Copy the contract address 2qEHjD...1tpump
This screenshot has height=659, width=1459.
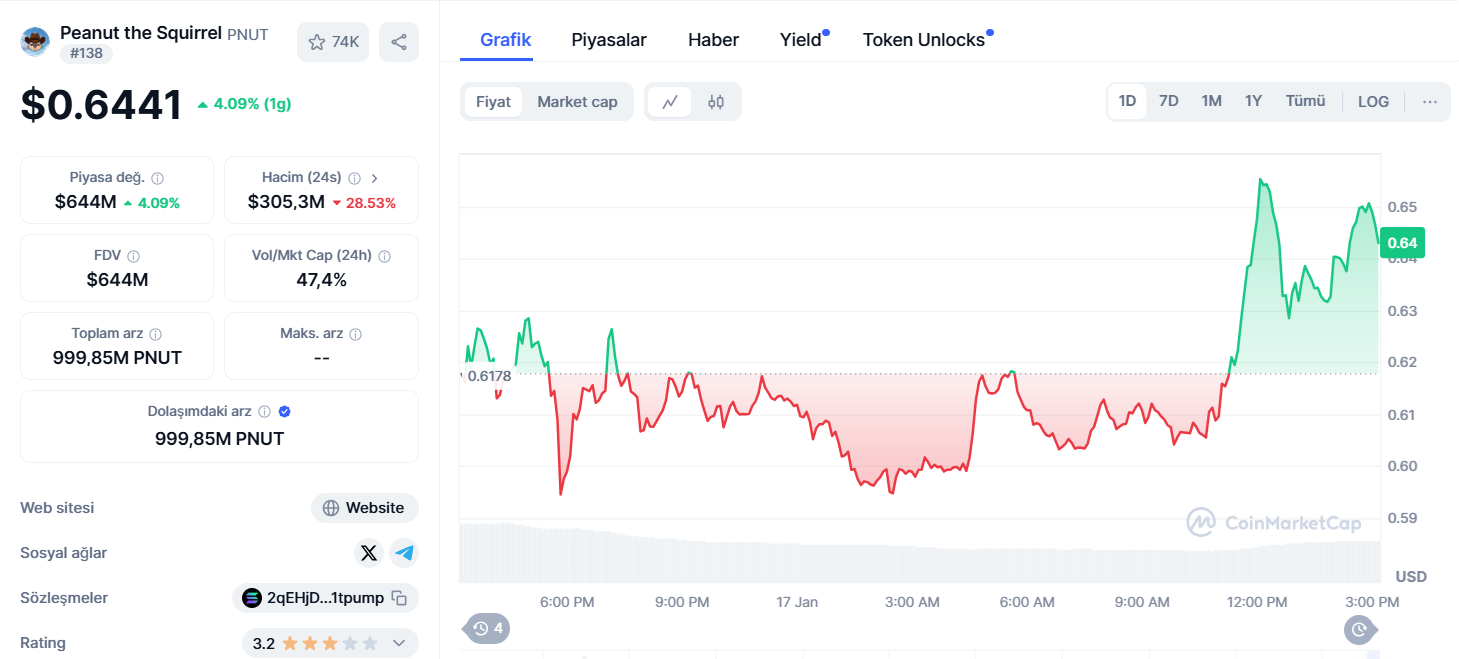(x=400, y=598)
